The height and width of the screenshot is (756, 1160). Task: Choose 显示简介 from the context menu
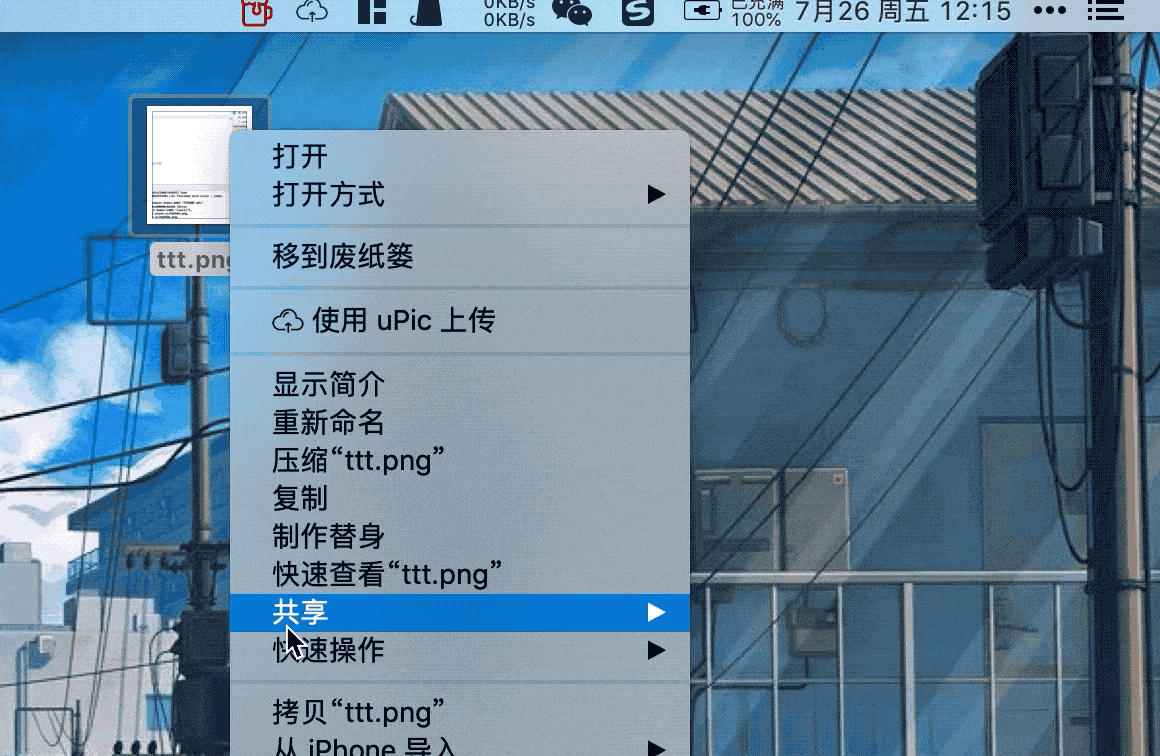[459, 385]
